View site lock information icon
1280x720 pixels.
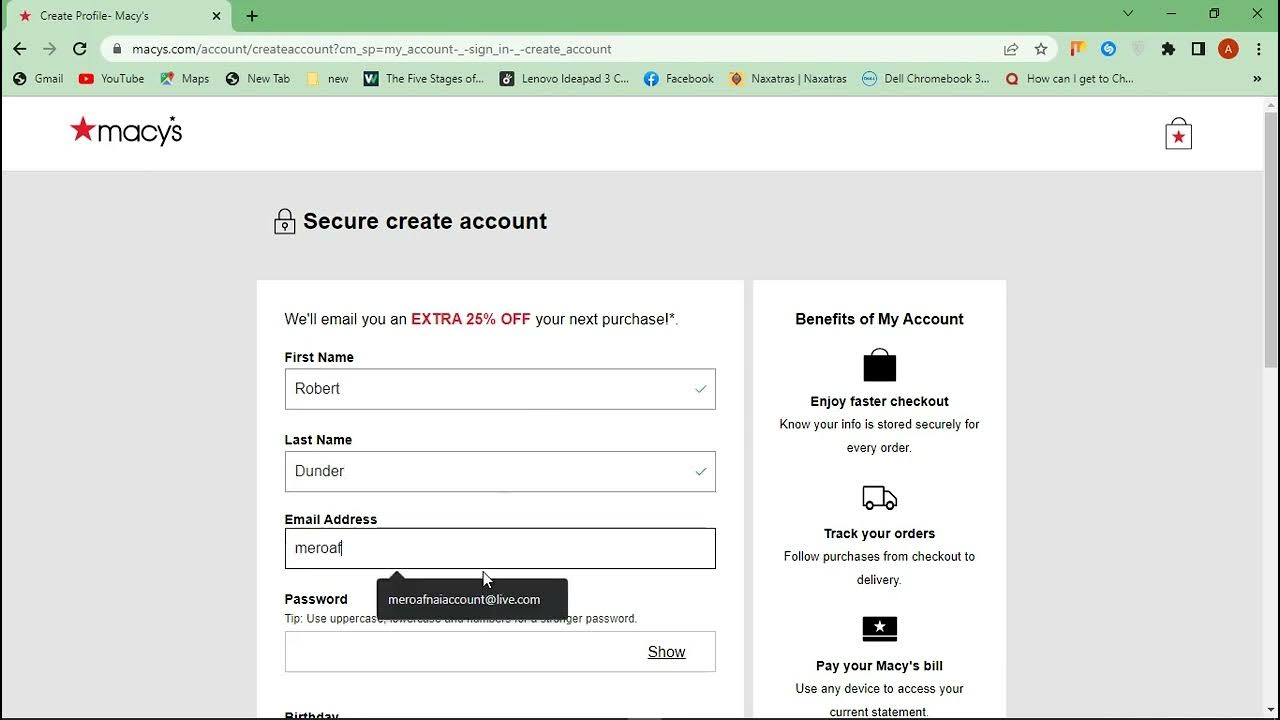(x=118, y=49)
